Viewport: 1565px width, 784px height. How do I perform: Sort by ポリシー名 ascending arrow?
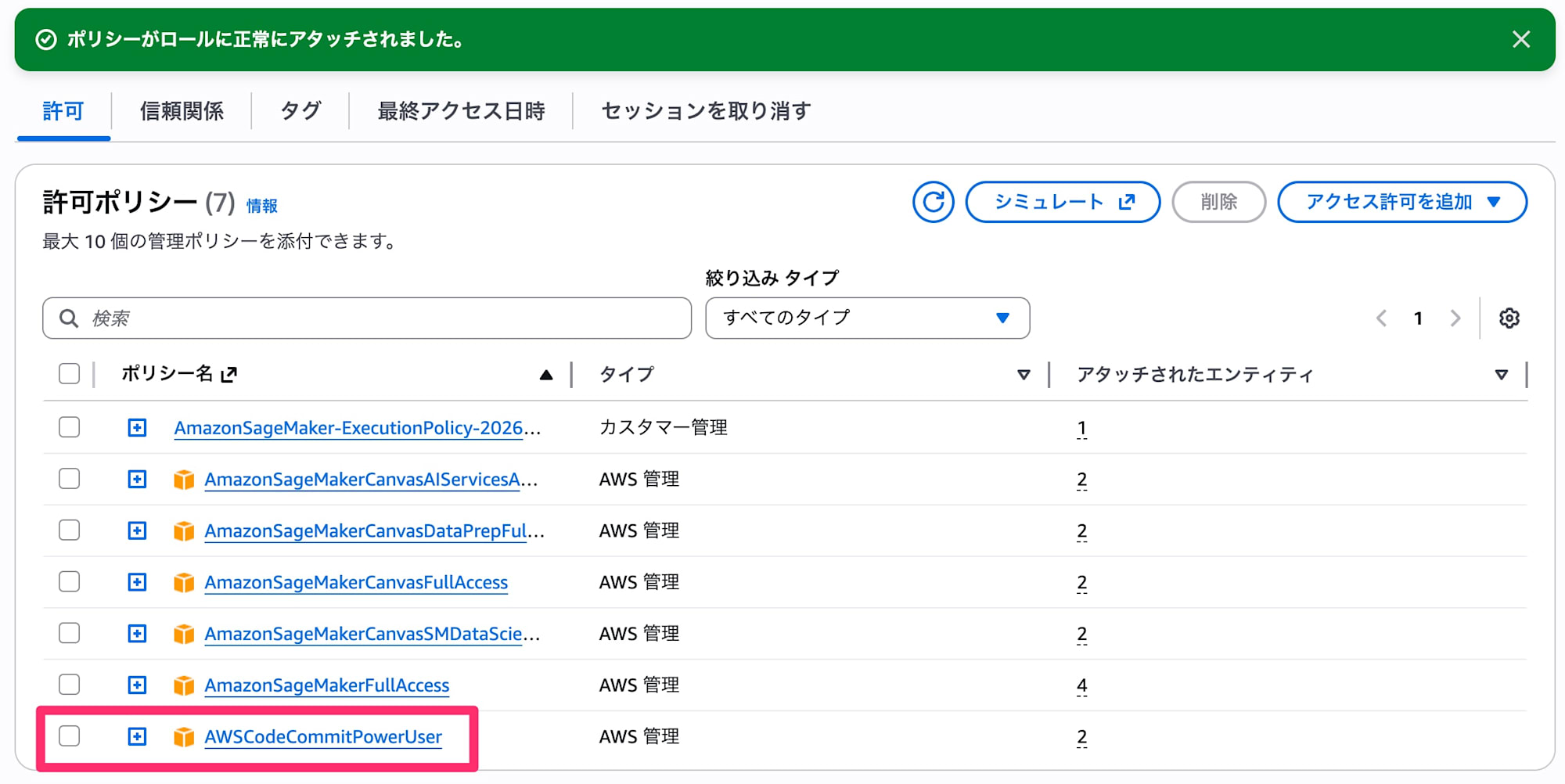pyautogui.click(x=546, y=375)
